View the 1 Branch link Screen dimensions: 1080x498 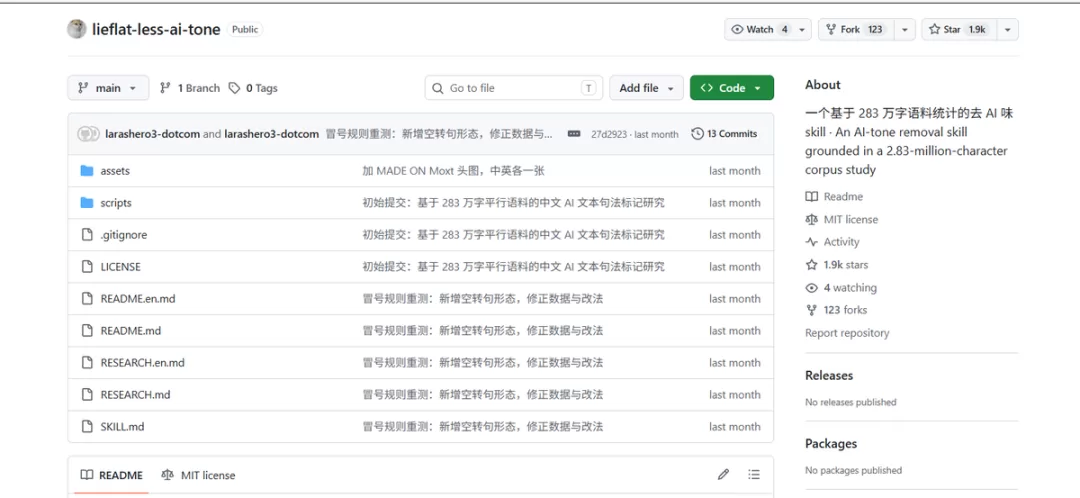point(189,88)
